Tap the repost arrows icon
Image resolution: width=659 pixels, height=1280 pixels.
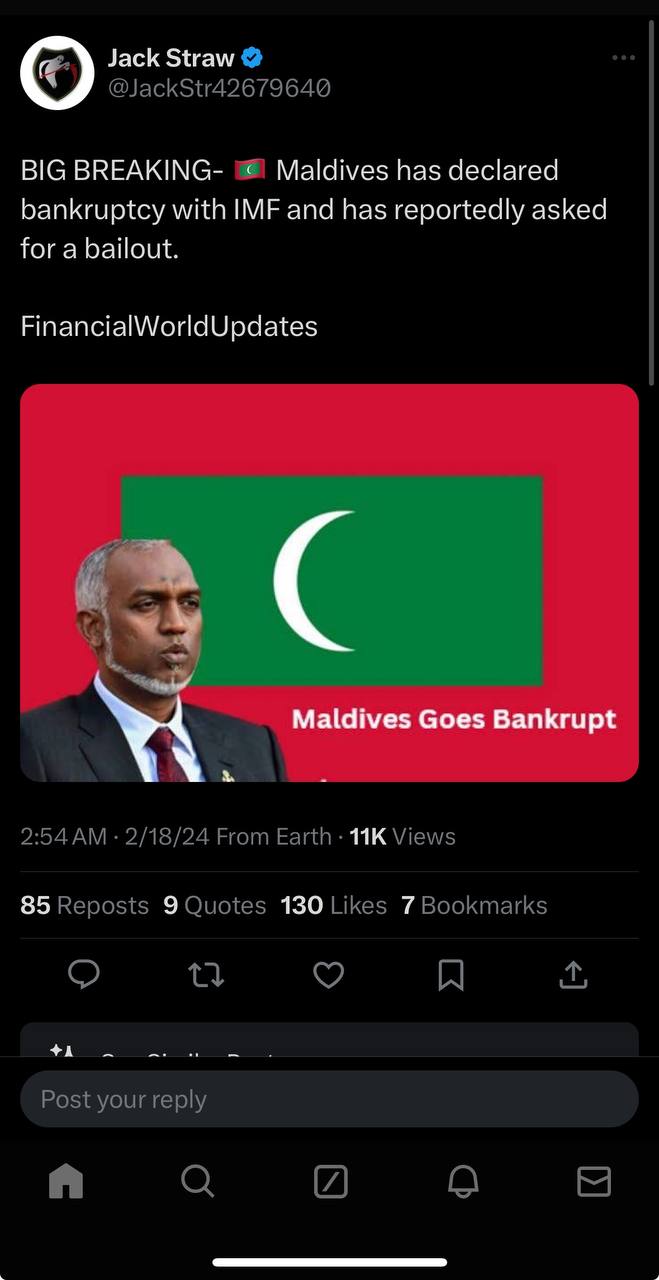[206, 974]
